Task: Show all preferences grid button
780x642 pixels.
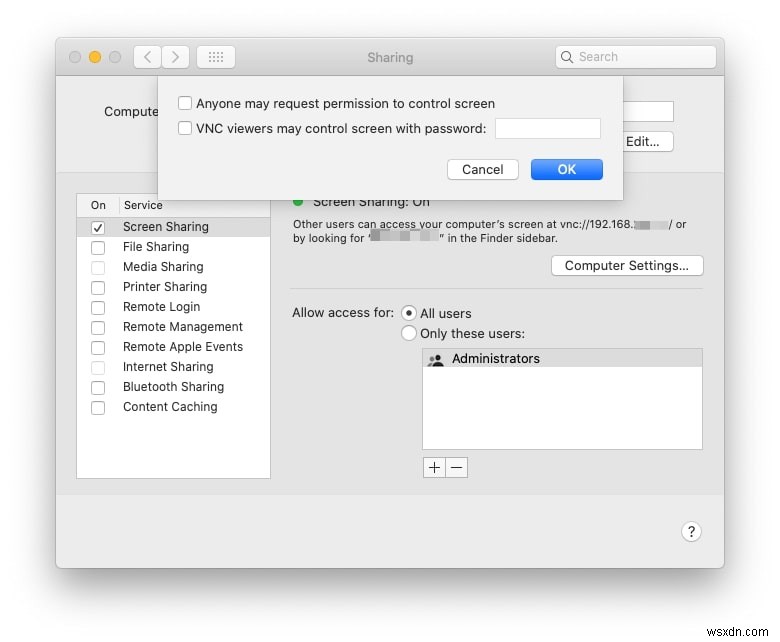Action: point(216,57)
